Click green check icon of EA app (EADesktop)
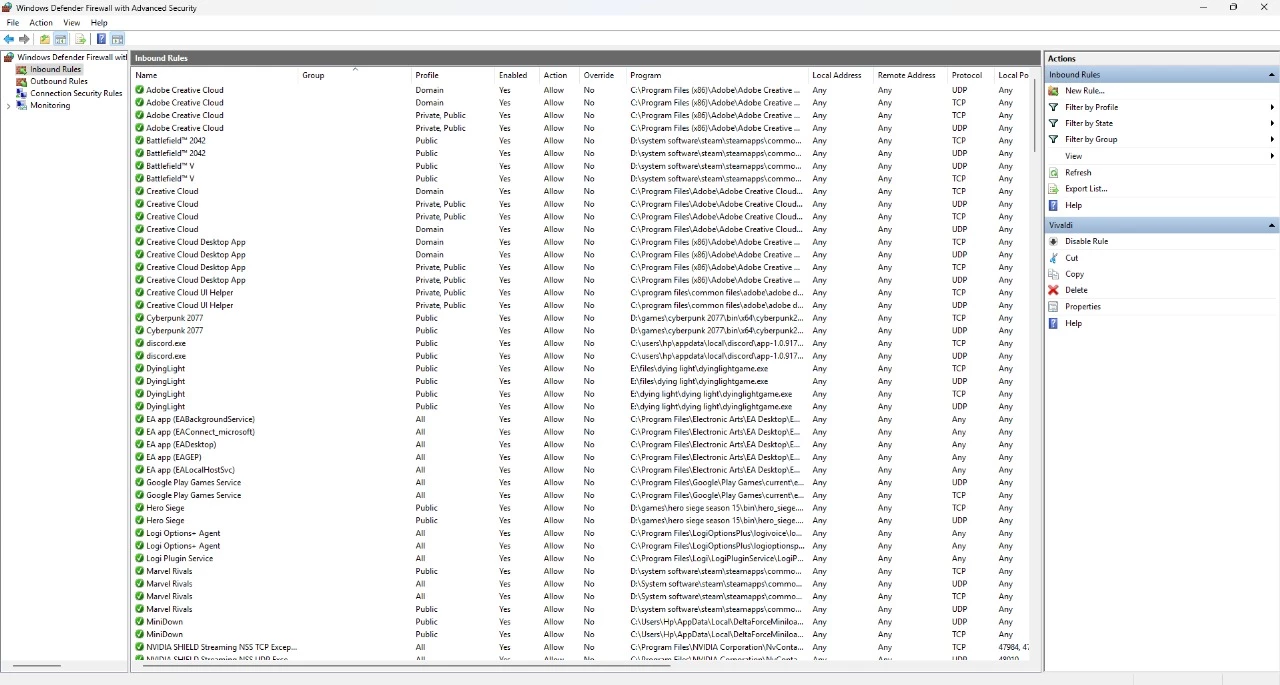The image size is (1280, 685). click(140, 445)
